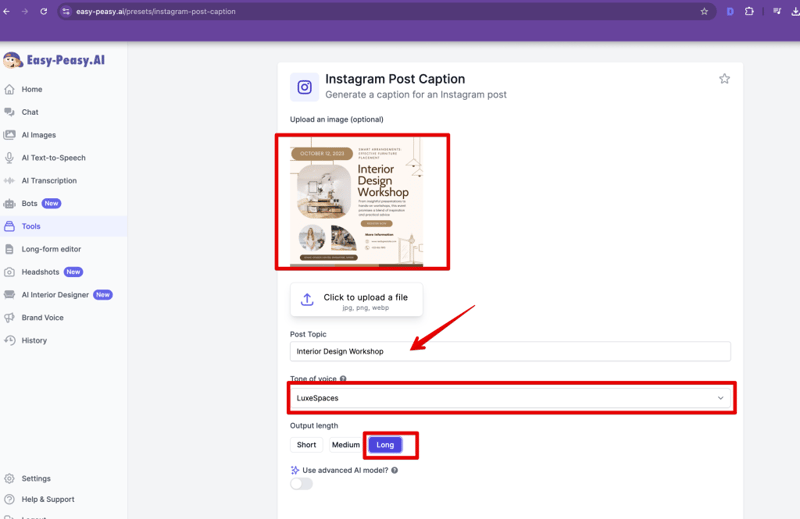Click the uploaded Interior Design Workshop image
Viewport: 800px width, 519px height.
[x=357, y=203]
